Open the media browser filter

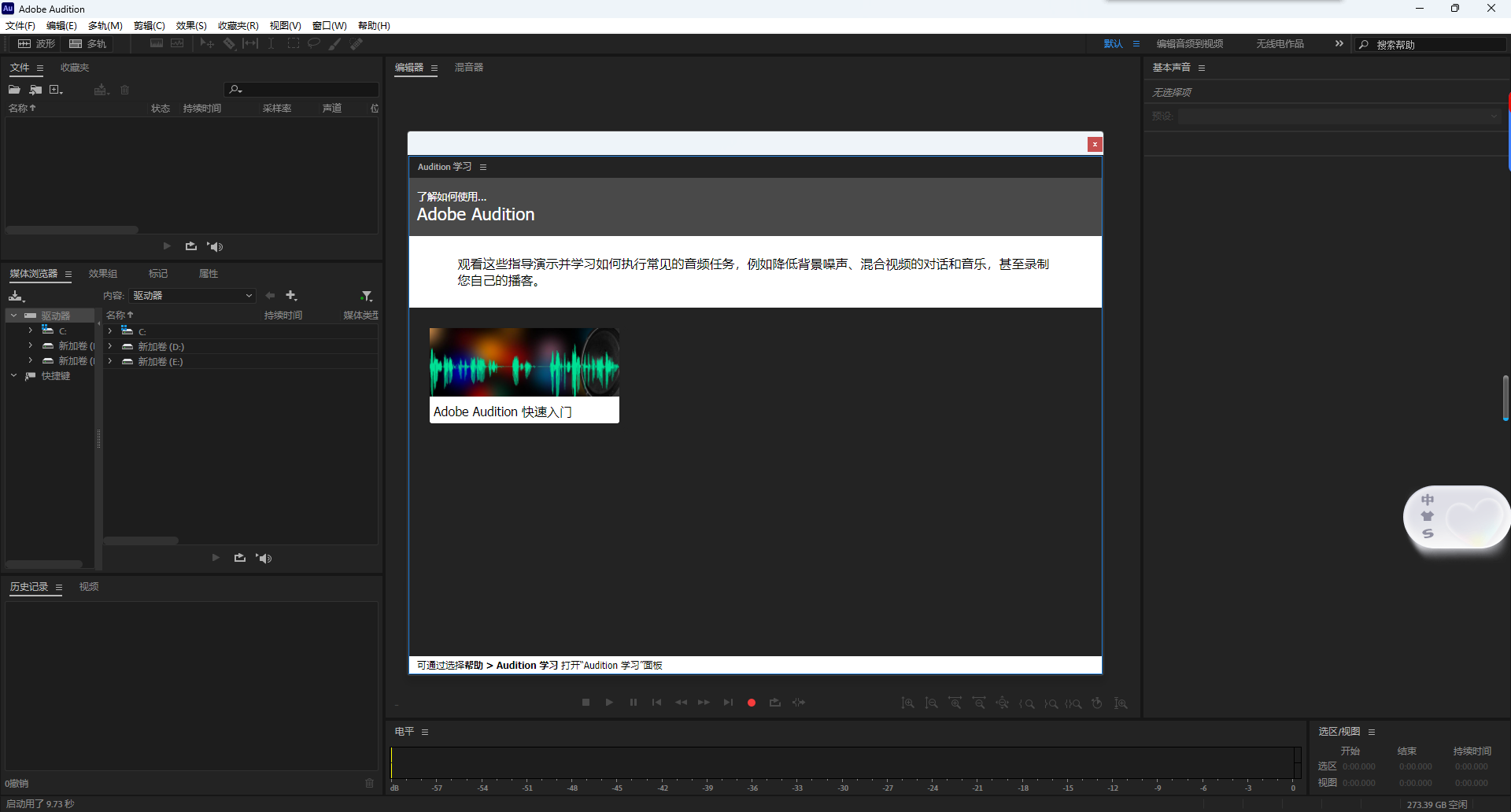click(366, 295)
